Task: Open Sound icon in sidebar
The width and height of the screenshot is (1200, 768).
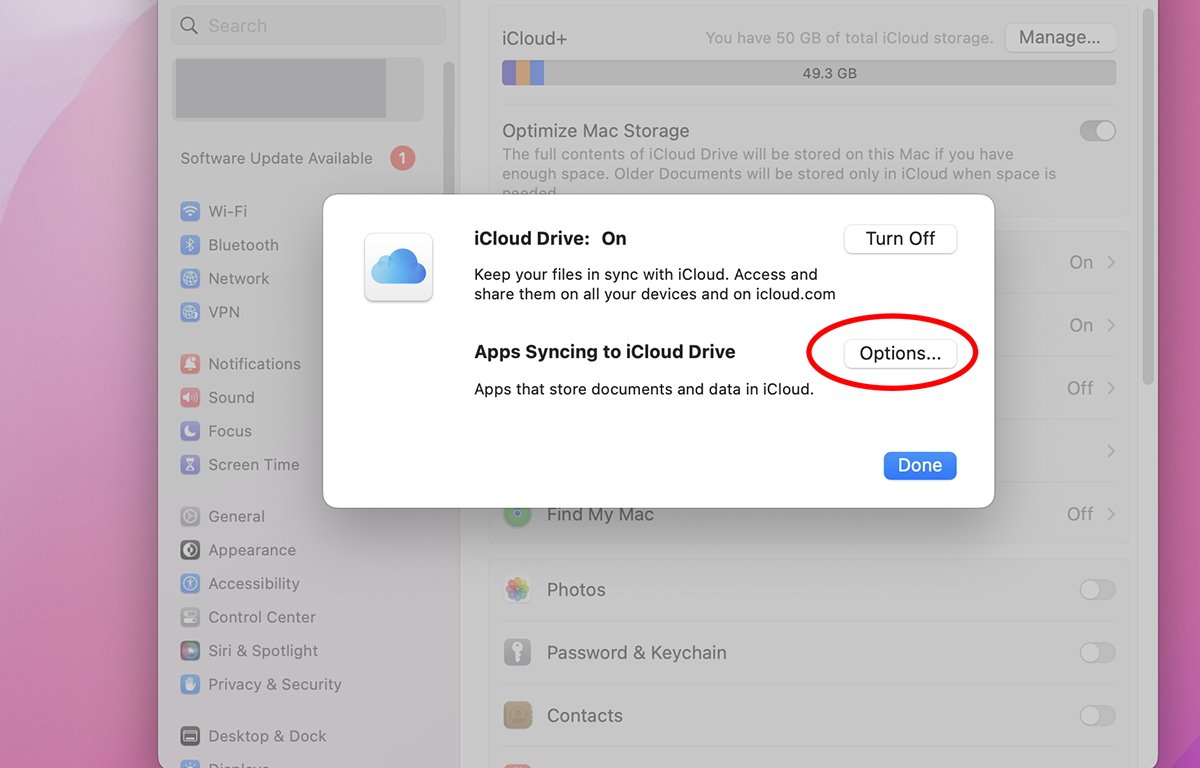Action: pos(190,398)
